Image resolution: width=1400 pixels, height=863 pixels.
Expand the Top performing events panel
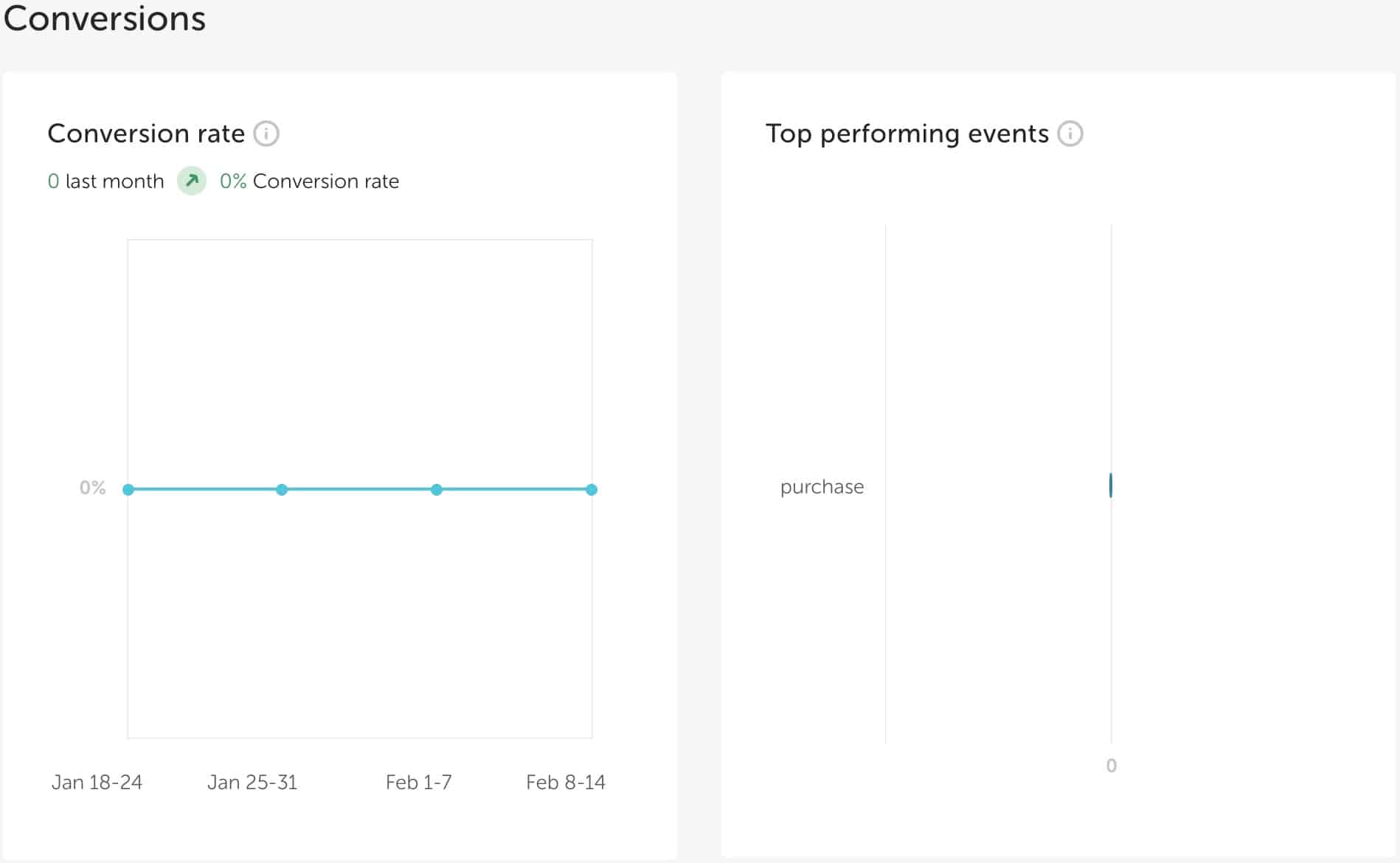[906, 134]
